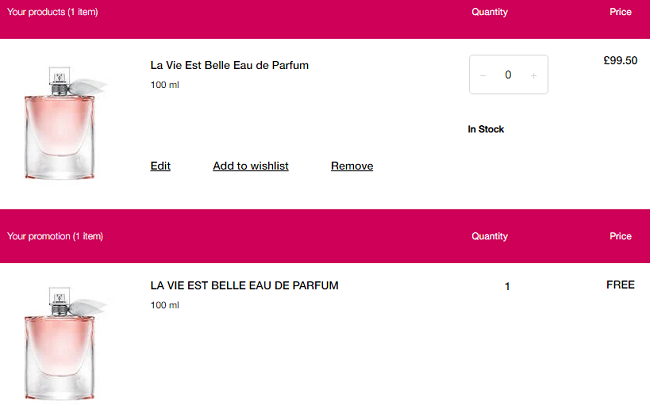
Task: Click the £99.50 price
Action: click(x=620, y=61)
